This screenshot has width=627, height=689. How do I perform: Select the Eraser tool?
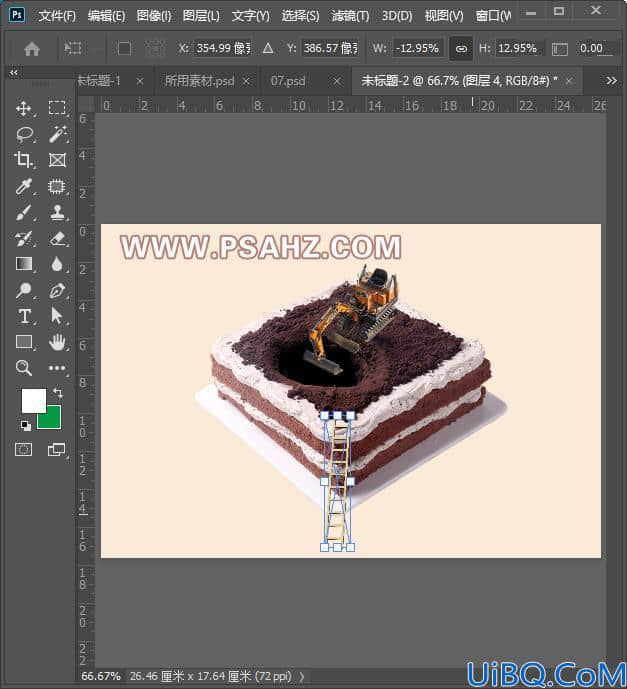pyautogui.click(x=57, y=239)
